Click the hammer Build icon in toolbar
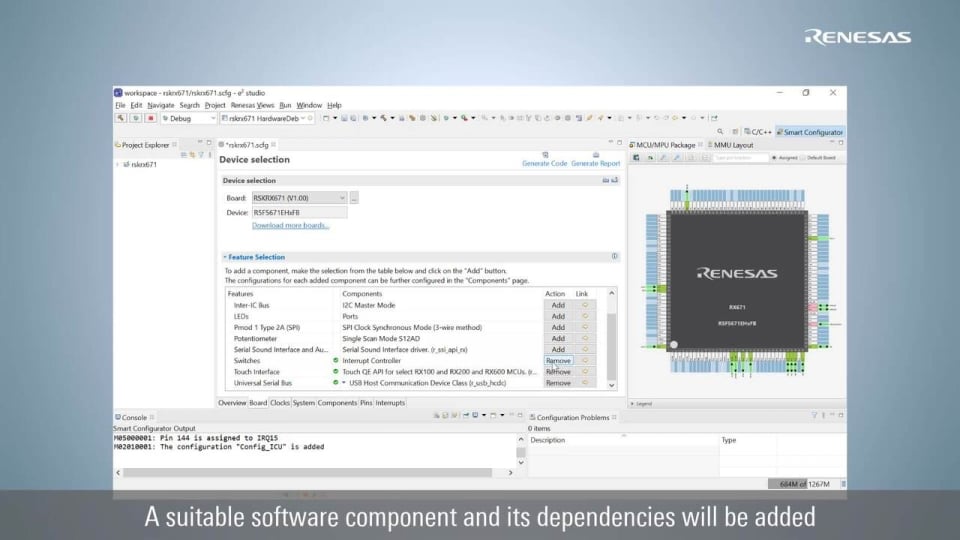 click(x=123, y=118)
